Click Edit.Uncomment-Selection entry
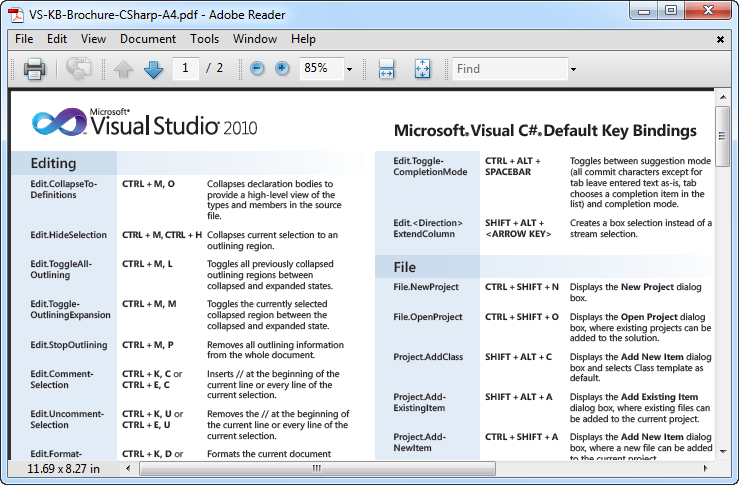This screenshot has width=739, height=485. 67,419
